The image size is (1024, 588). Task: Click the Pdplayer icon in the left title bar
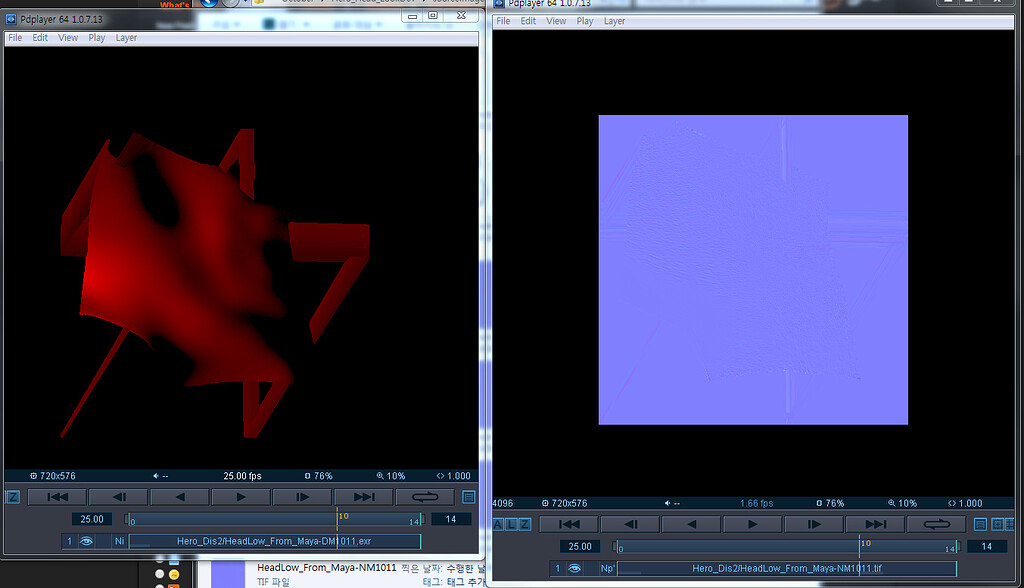pyautogui.click(x=10, y=18)
